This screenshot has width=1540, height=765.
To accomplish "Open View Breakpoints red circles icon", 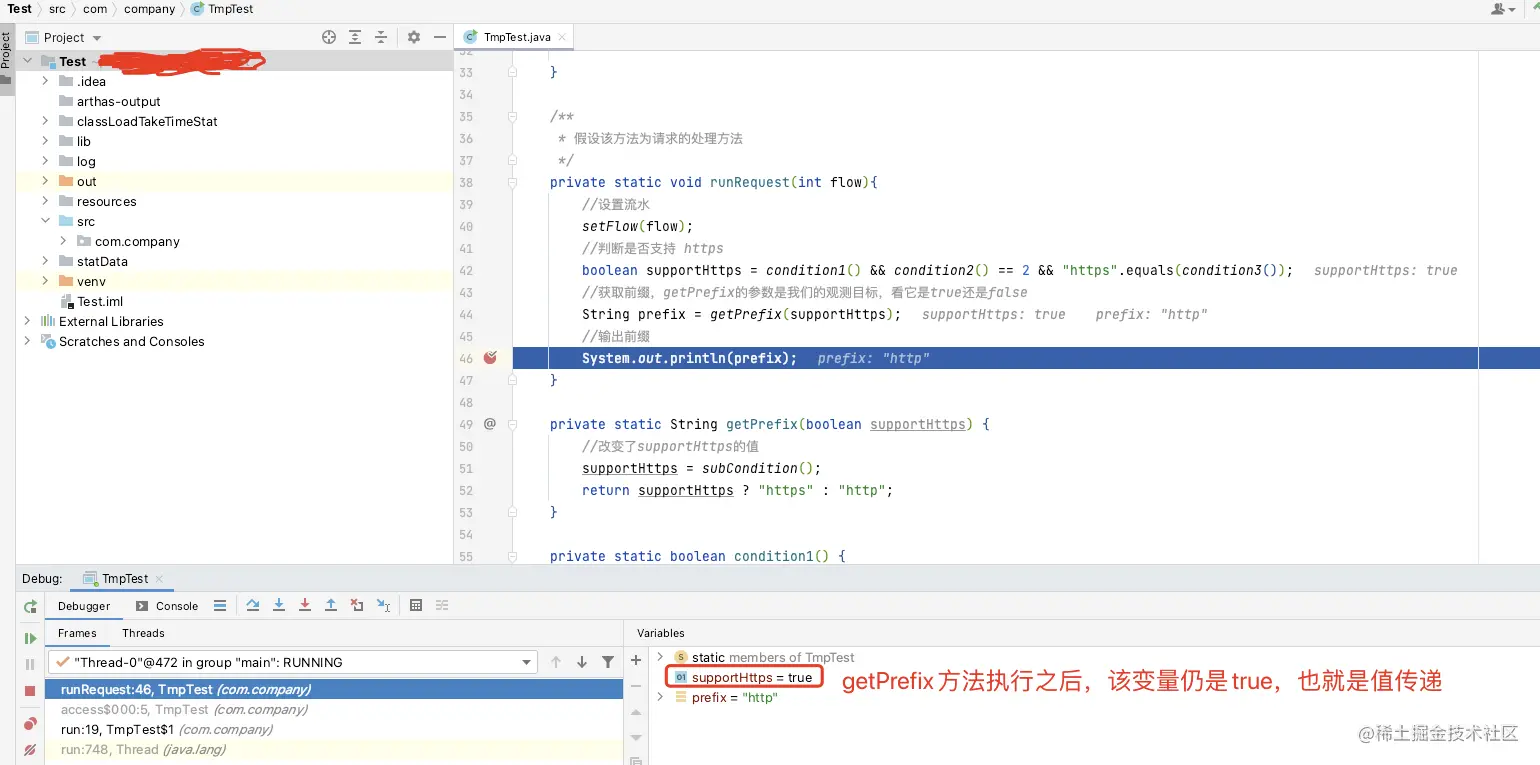I will [30, 723].
